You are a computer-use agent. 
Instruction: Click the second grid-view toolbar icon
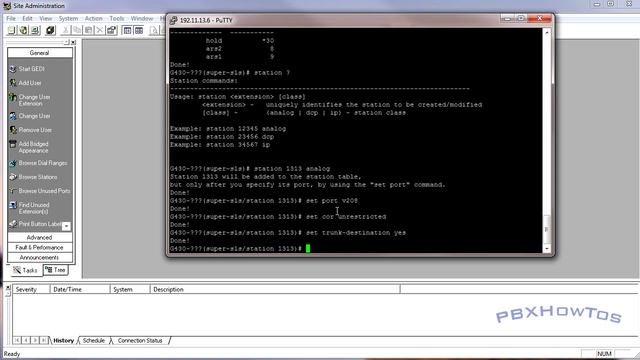(x=139, y=30)
